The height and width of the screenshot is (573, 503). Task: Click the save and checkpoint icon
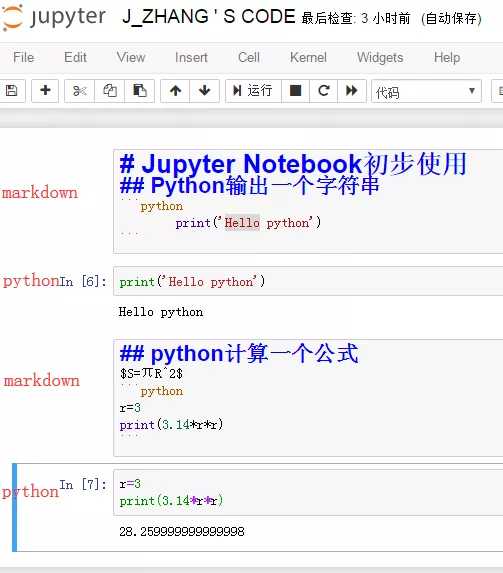pyautogui.click(x=12, y=91)
